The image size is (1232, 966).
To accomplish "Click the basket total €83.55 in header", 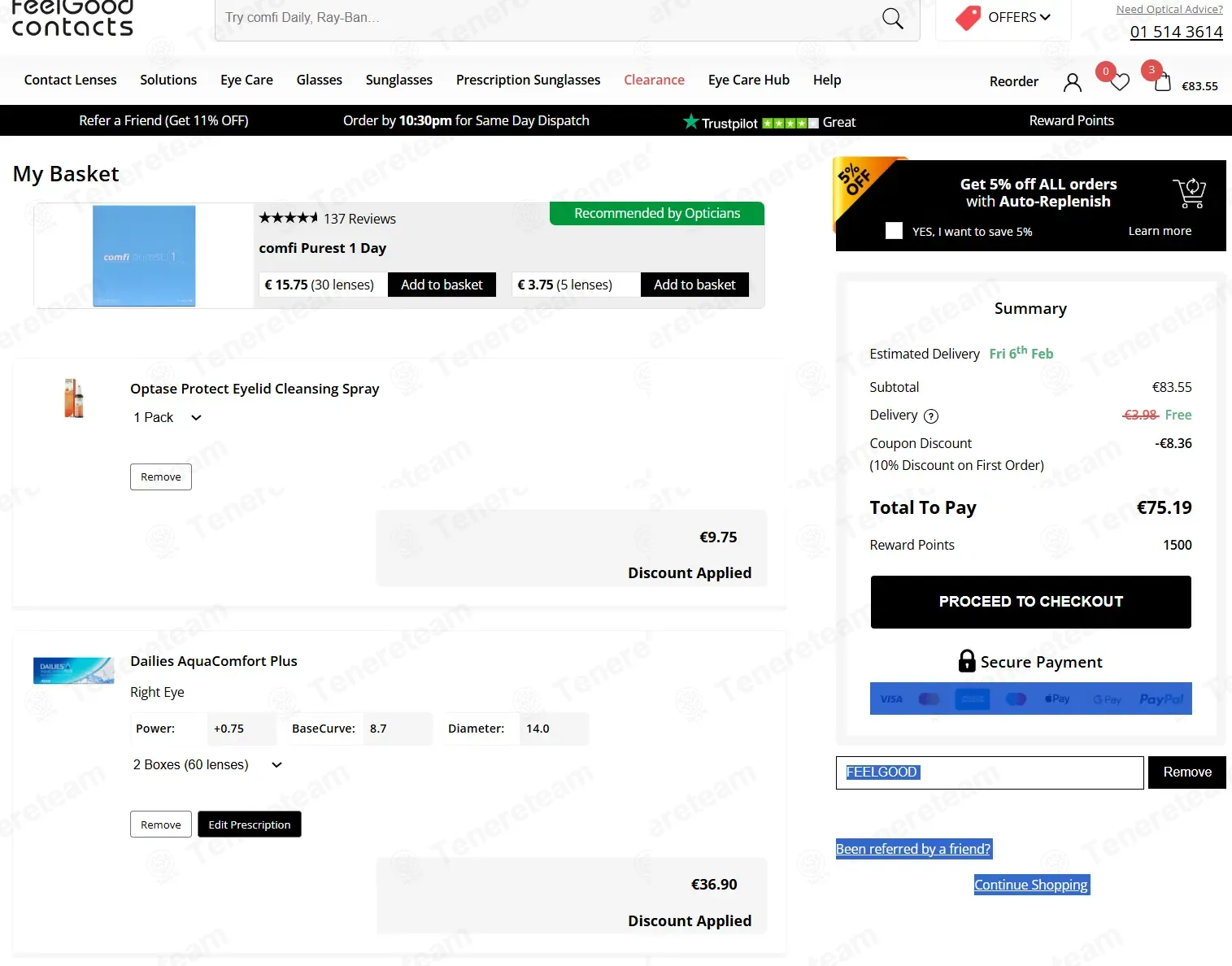I will [1199, 86].
